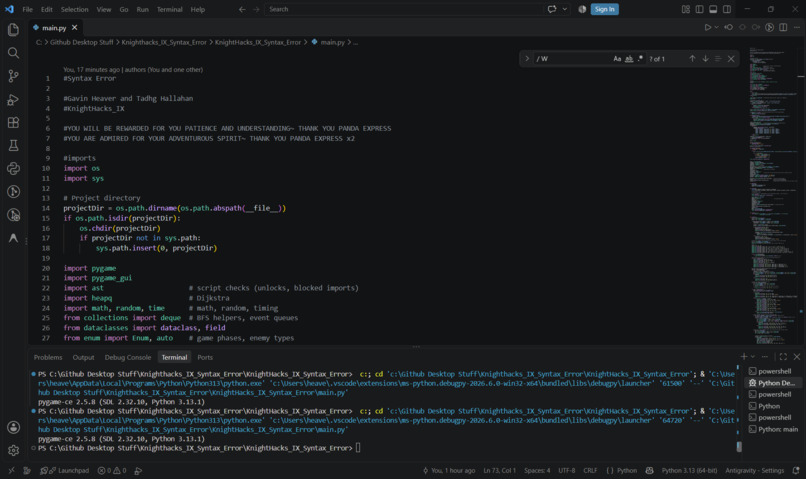Viewport: 806px width, 479px height.
Task: Close the bottom panel
Action: pos(797,357)
